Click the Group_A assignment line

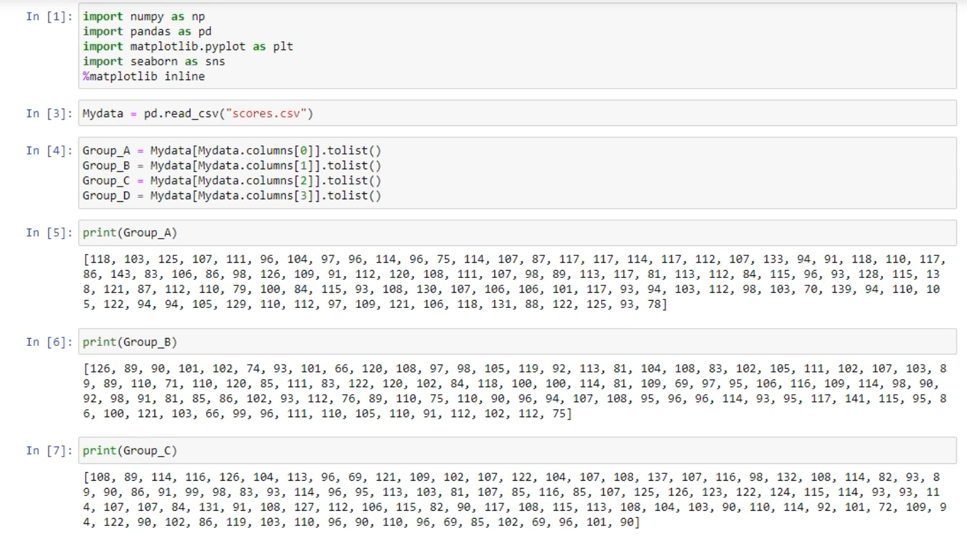[232, 151]
